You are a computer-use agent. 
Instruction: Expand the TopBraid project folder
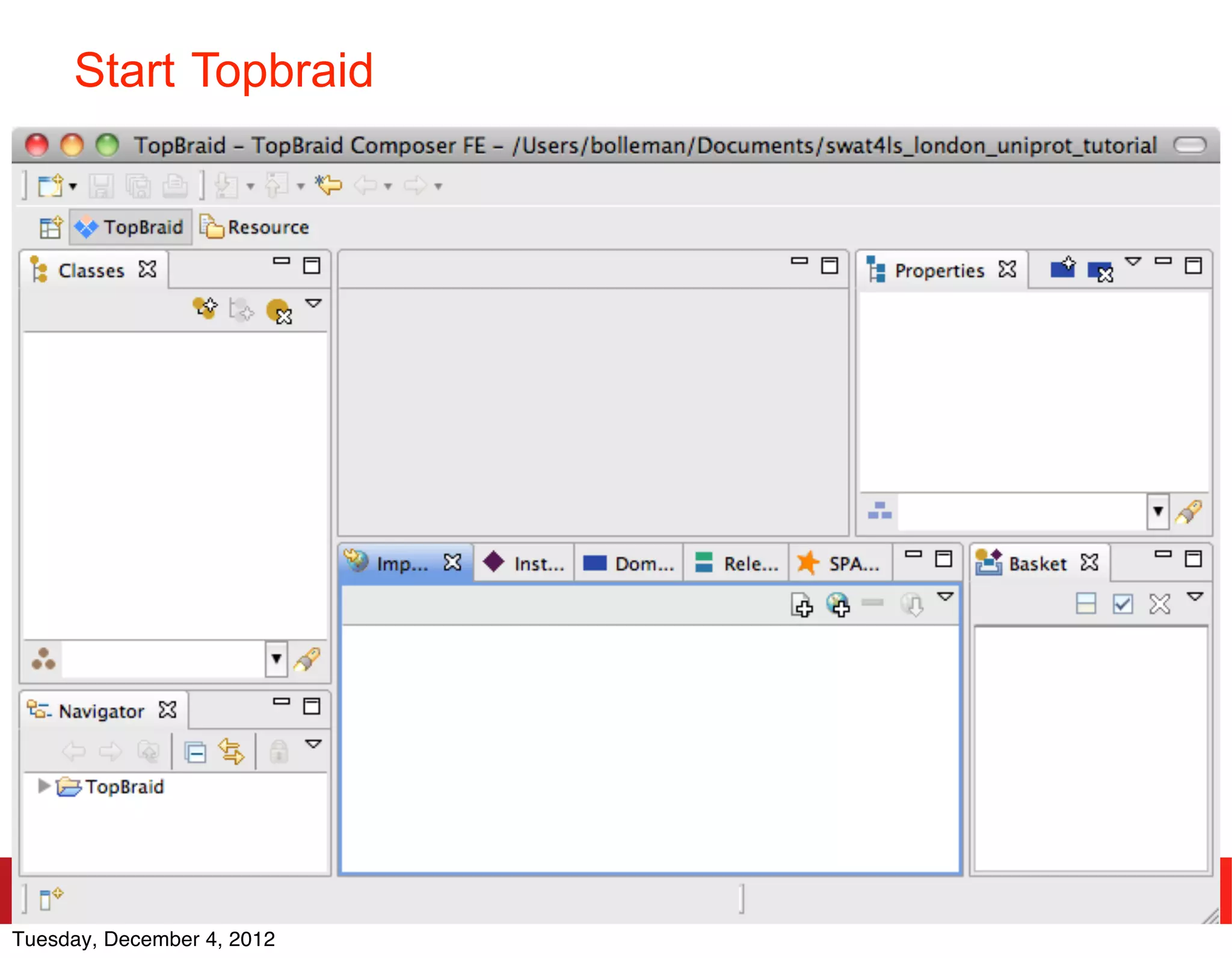click(x=43, y=786)
